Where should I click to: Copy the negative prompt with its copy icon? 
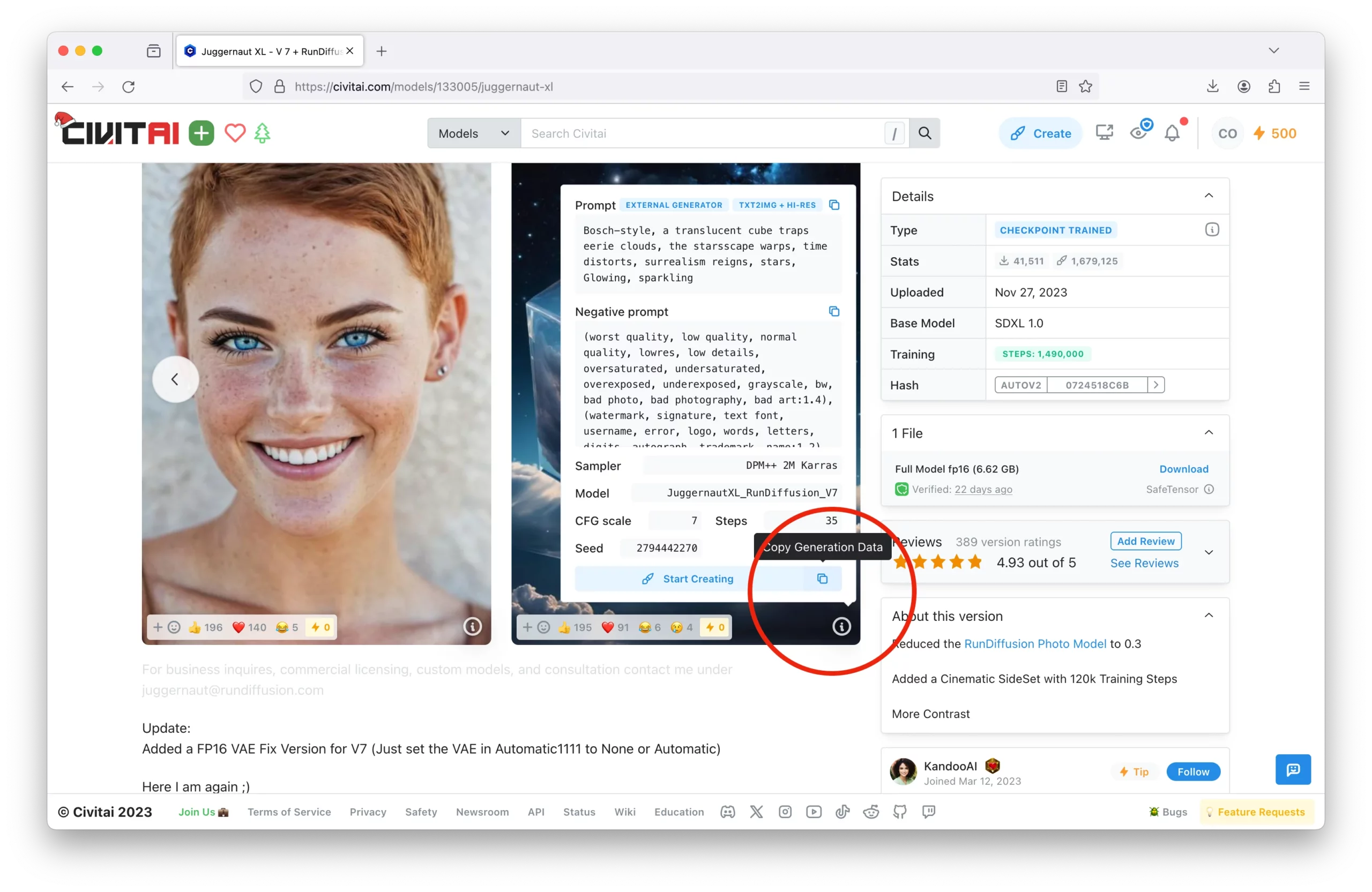(x=833, y=312)
